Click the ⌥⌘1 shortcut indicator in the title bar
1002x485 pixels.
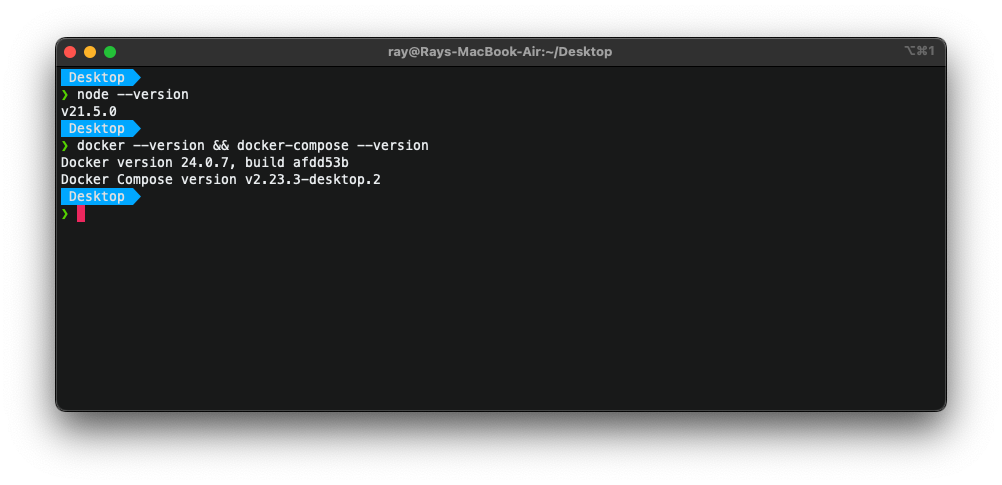(919, 51)
